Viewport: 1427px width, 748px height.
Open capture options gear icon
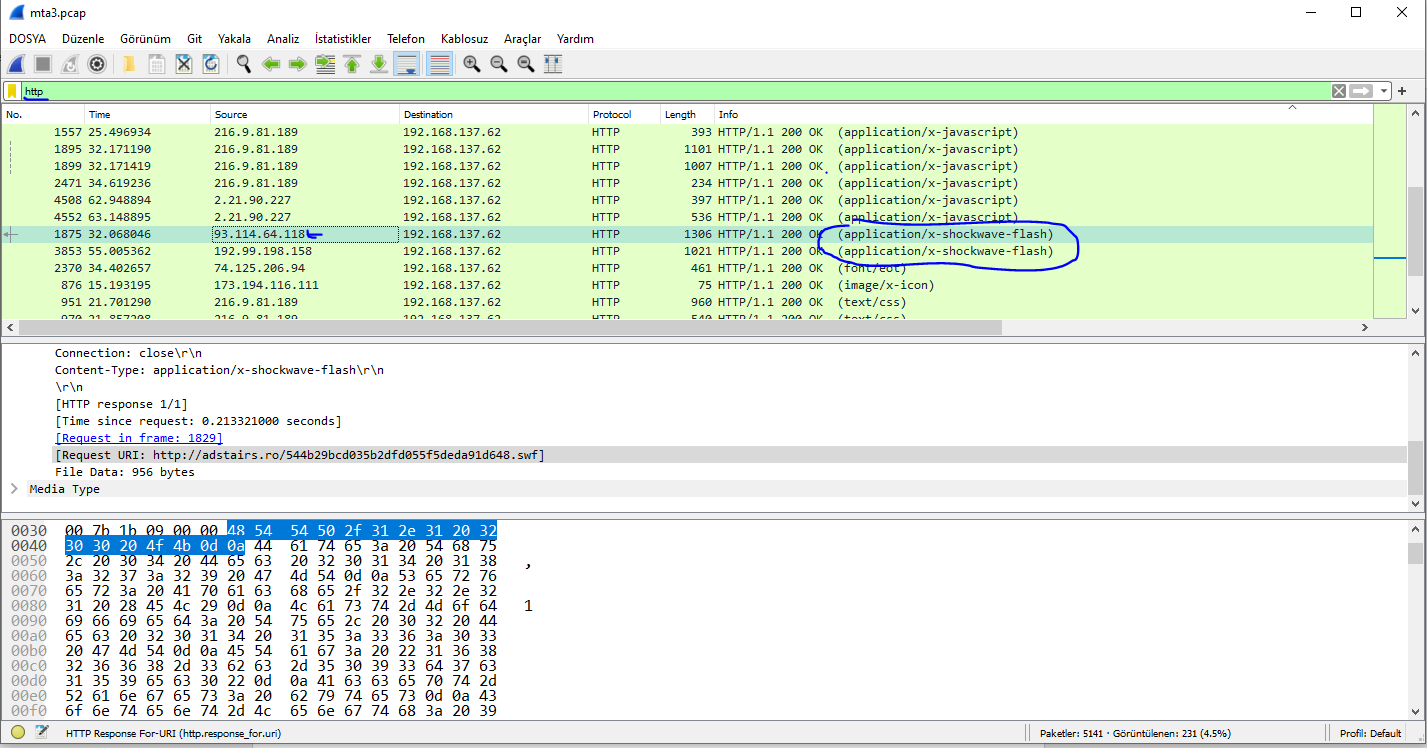97,64
